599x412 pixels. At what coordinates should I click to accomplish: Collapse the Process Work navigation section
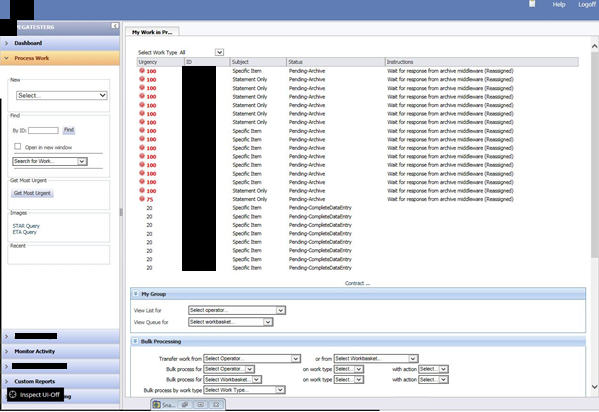point(60,58)
